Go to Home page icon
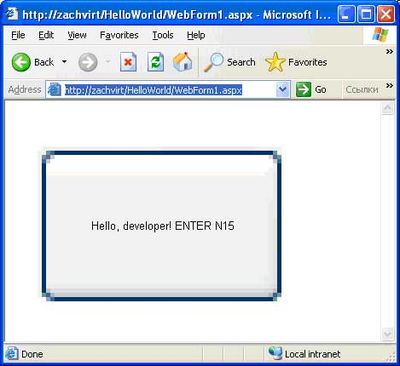Screen dimensions: 400x366 (x=183, y=62)
